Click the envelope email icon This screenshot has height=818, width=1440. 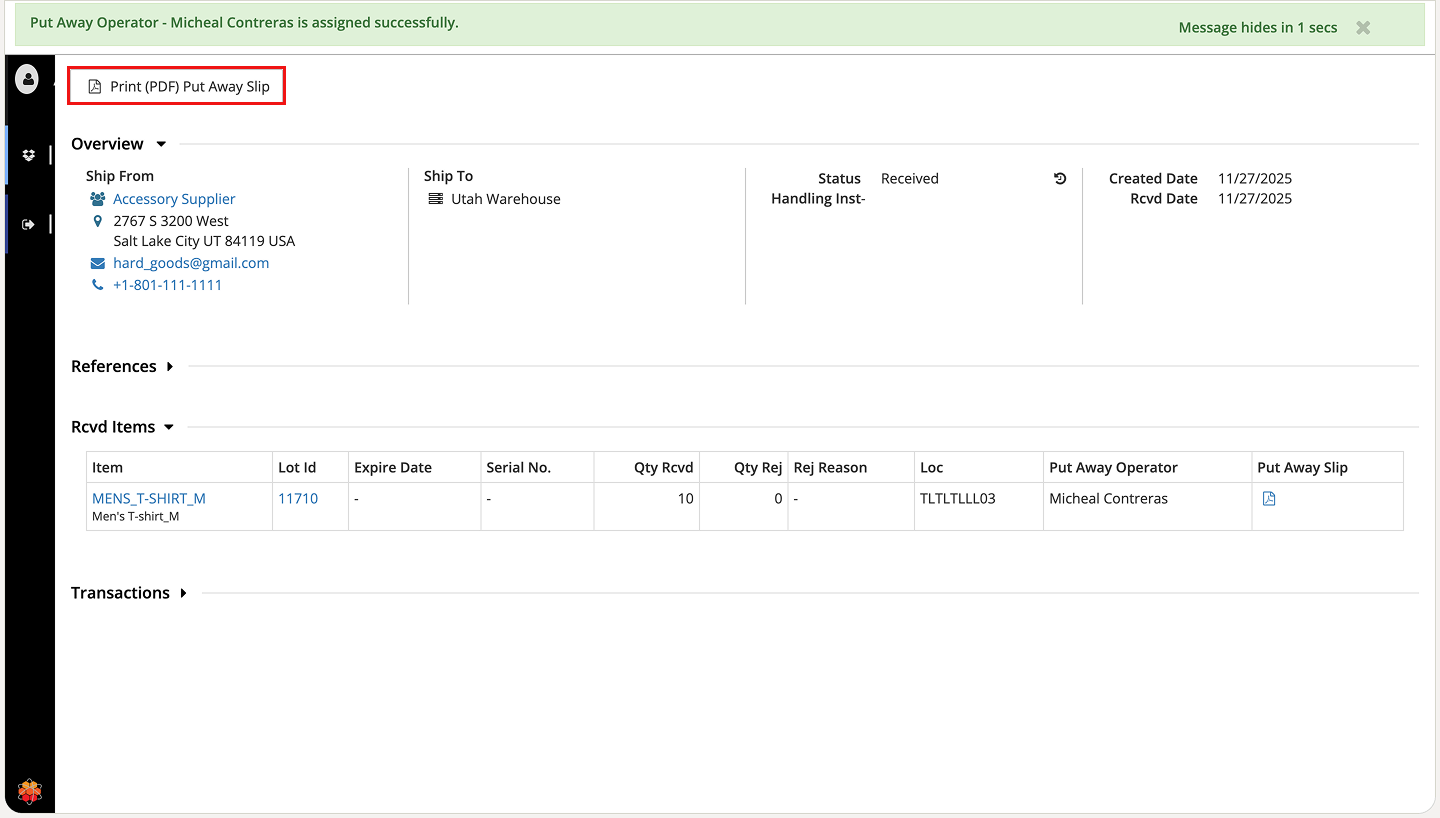98,263
